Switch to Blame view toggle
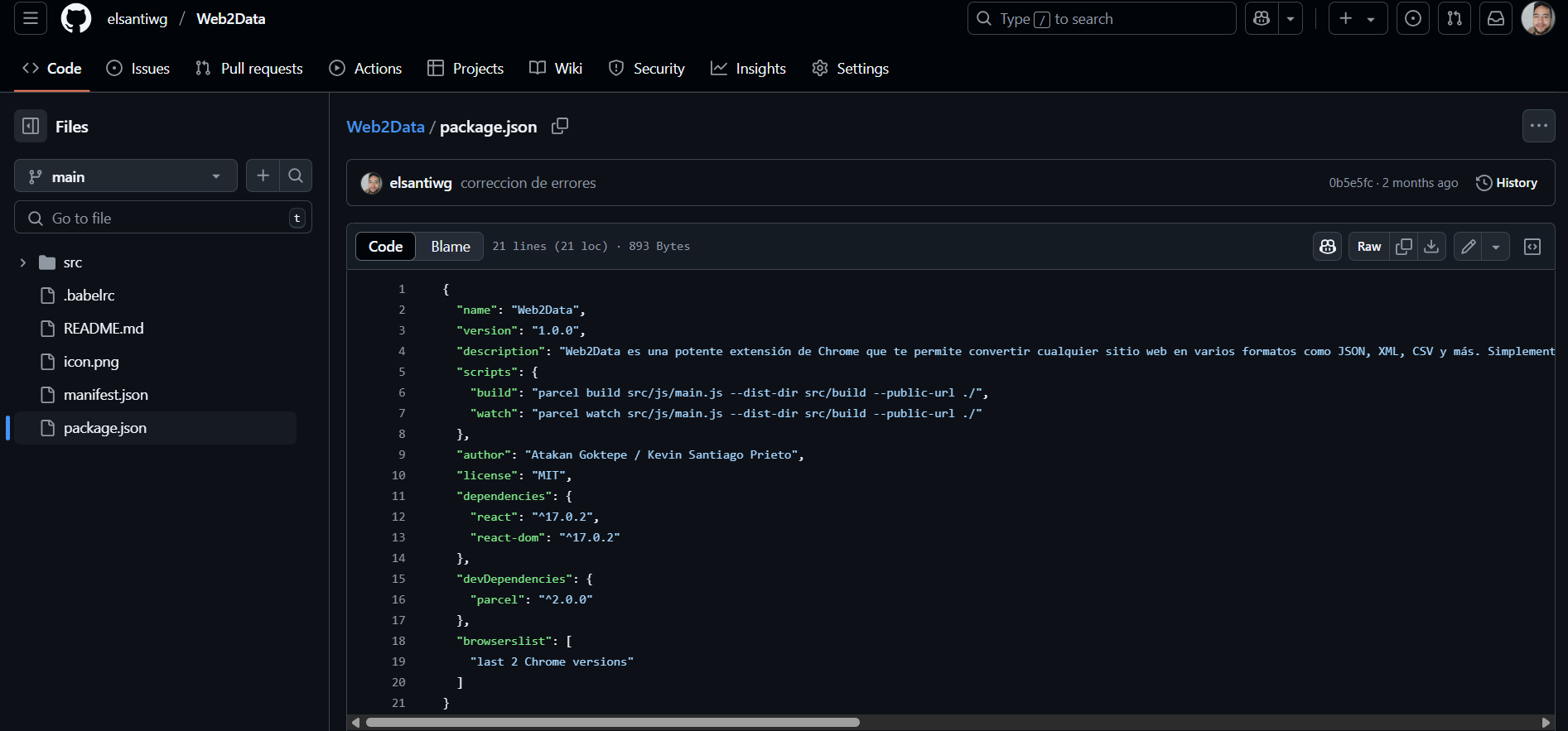Image resolution: width=1568 pixels, height=731 pixels. (x=451, y=247)
